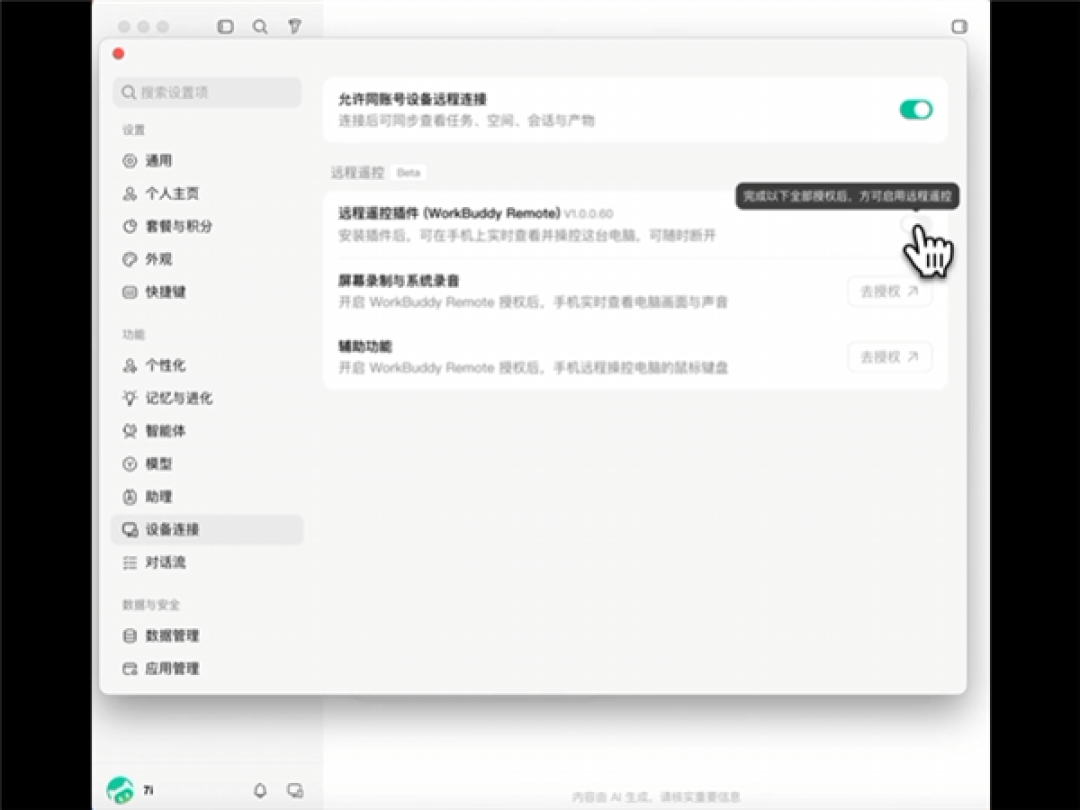Screen dimensions: 1080x810
Task: Open 数据管理 data management
Action: 207,635
